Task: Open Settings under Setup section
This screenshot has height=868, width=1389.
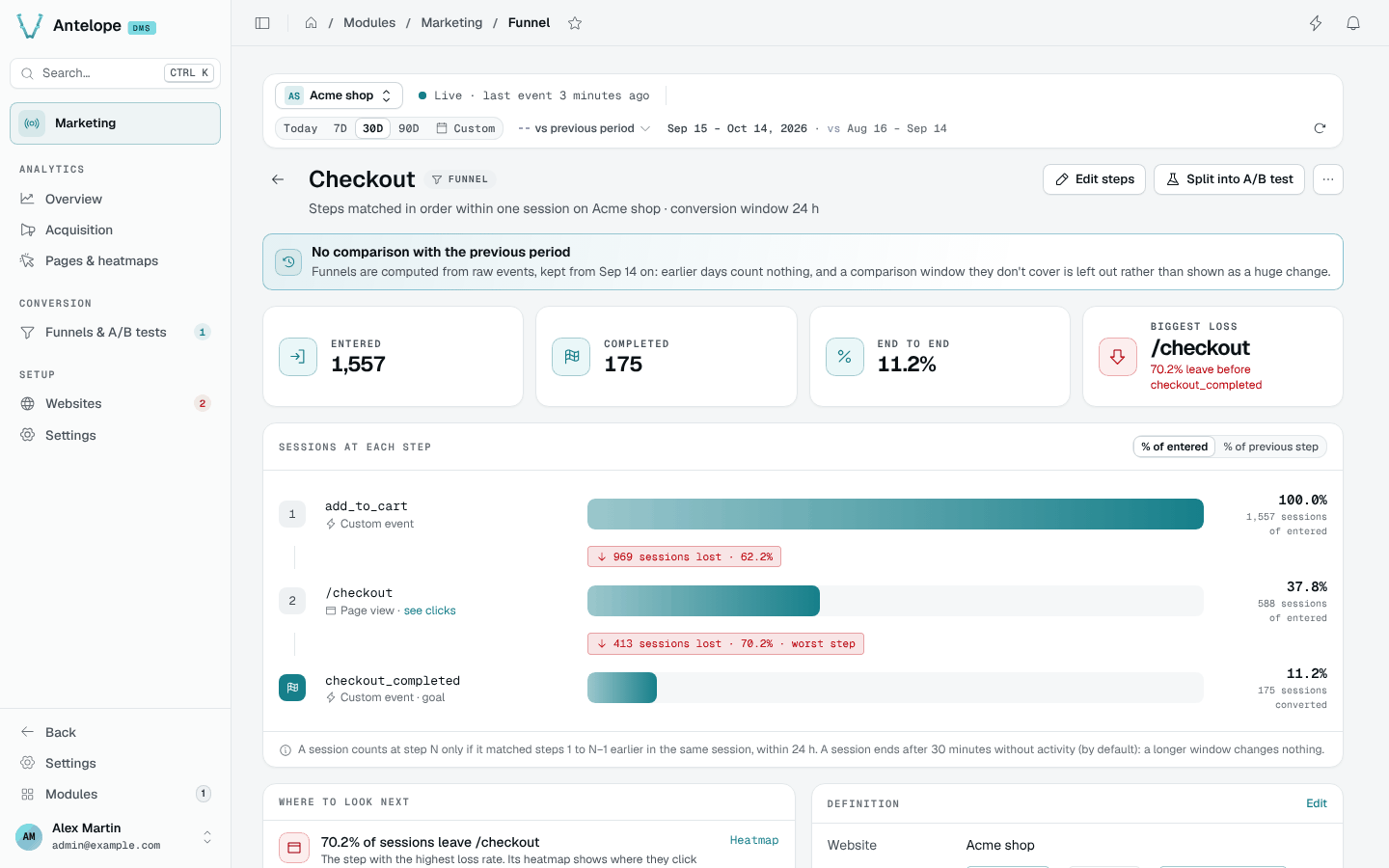Action: (x=115, y=435)
